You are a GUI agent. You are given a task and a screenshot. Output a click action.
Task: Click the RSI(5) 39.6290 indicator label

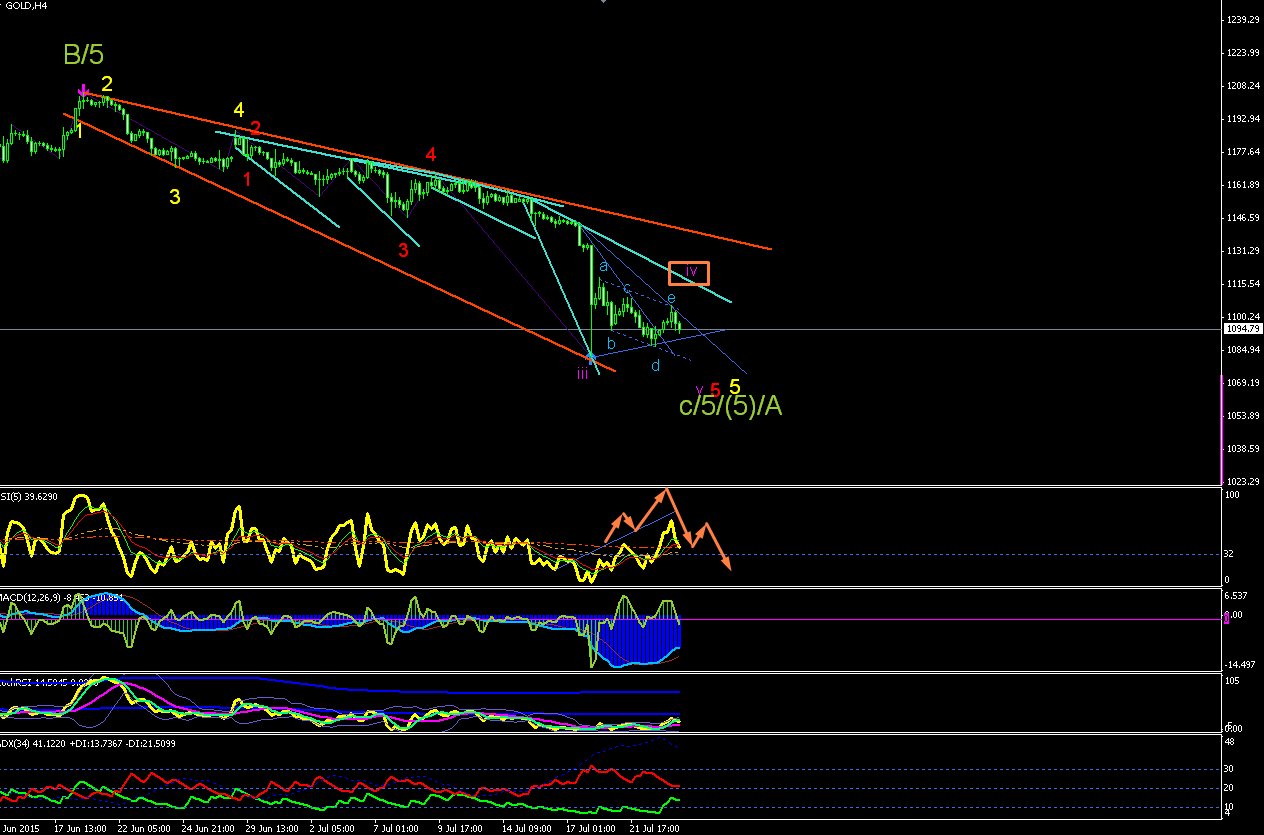[29, 496]
